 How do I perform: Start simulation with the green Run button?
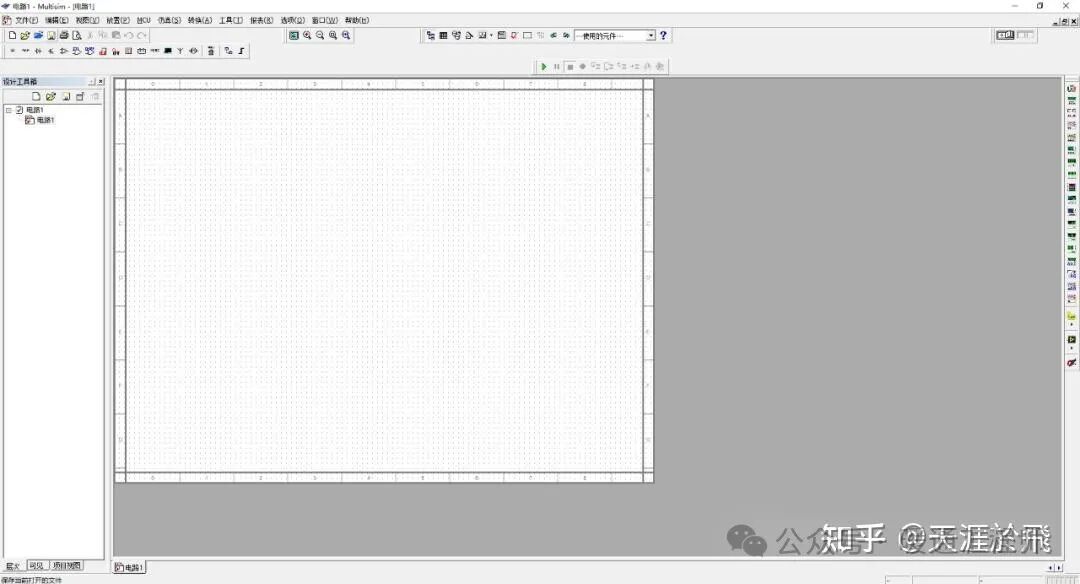tap(544, 66)
